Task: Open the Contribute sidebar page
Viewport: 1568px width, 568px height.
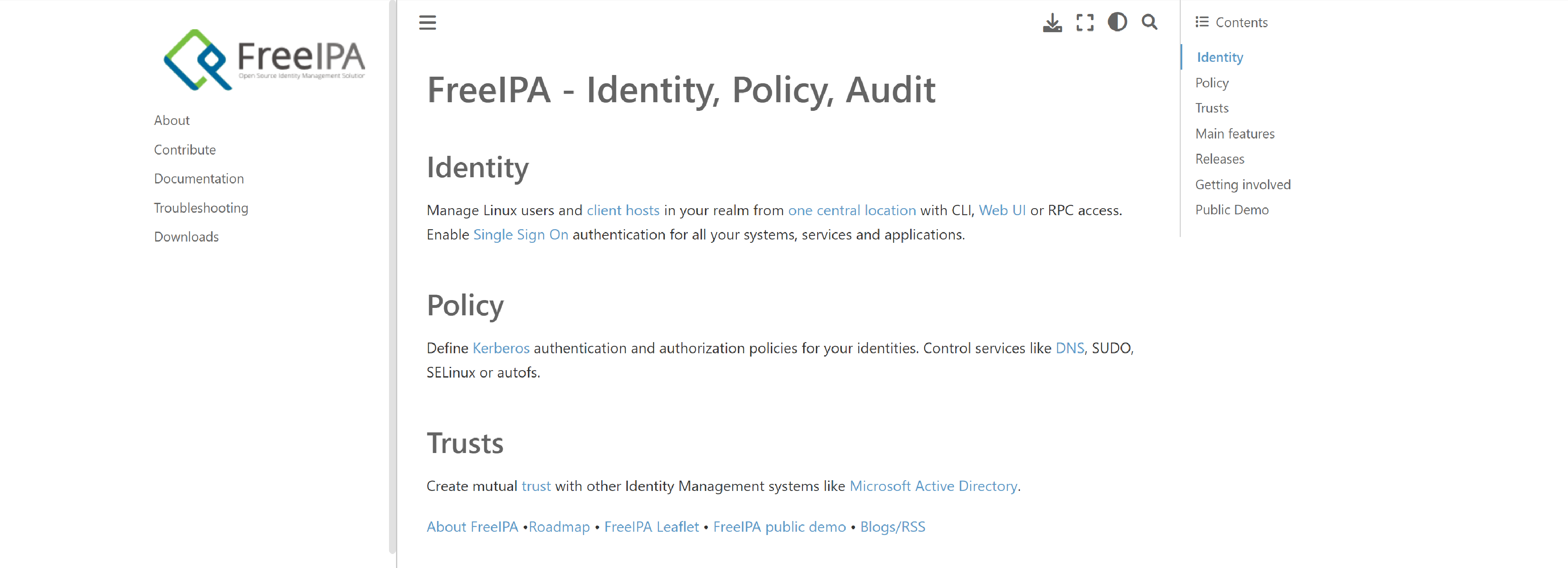Action: [x=185, y=150]
